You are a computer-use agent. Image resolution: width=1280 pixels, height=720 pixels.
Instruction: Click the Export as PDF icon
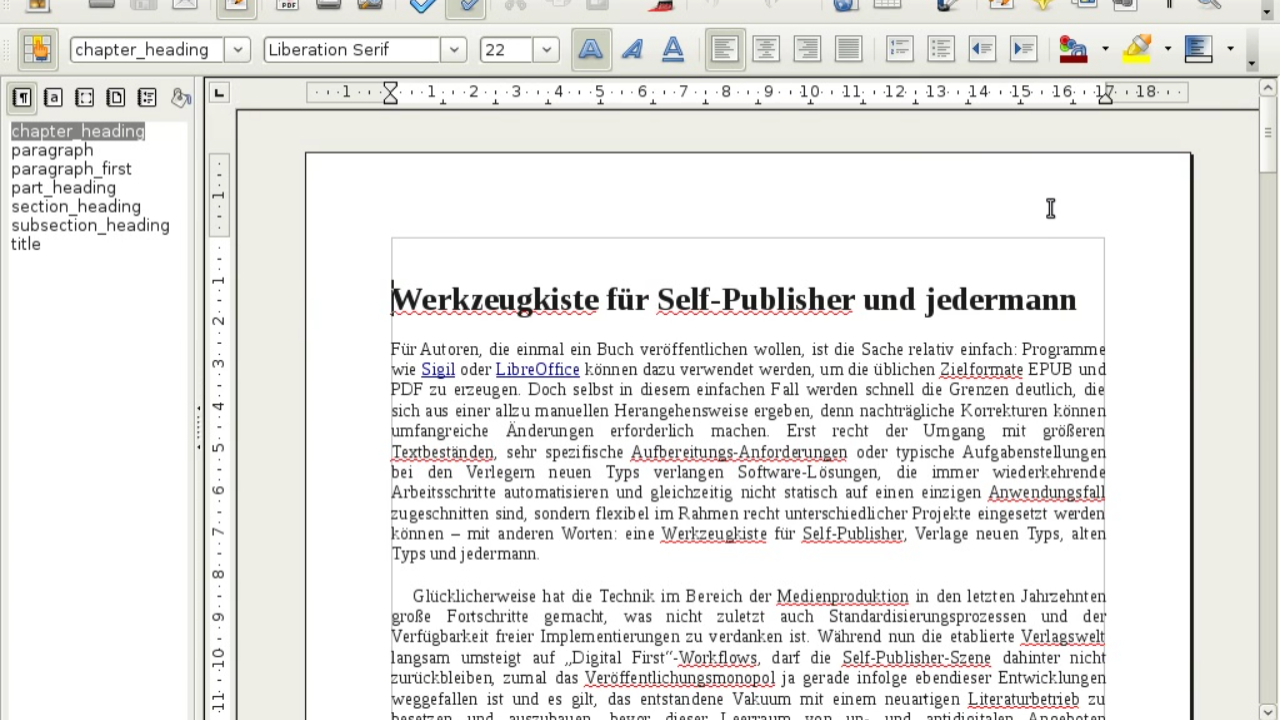(288, 5)
